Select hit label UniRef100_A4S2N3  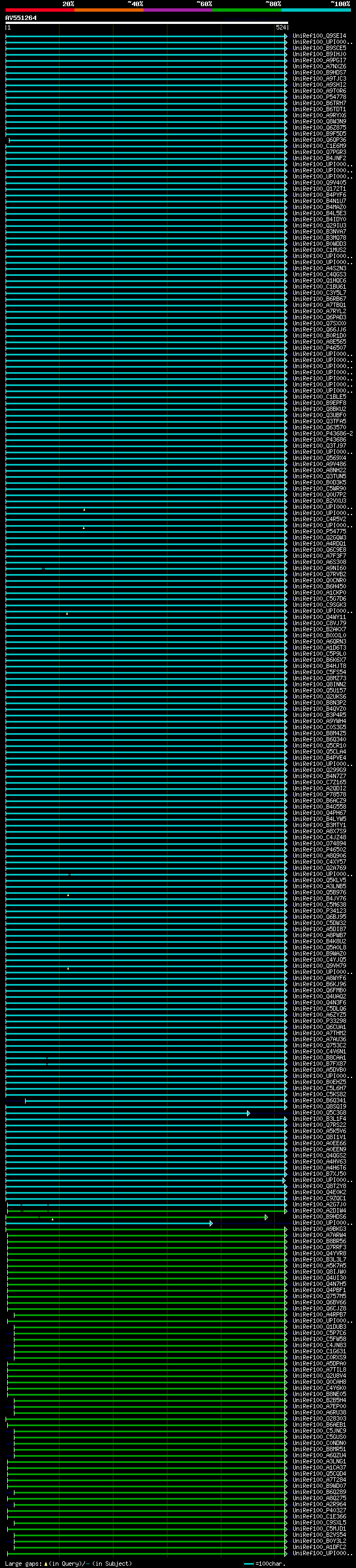pyautogui.click(x=319, y=269)
